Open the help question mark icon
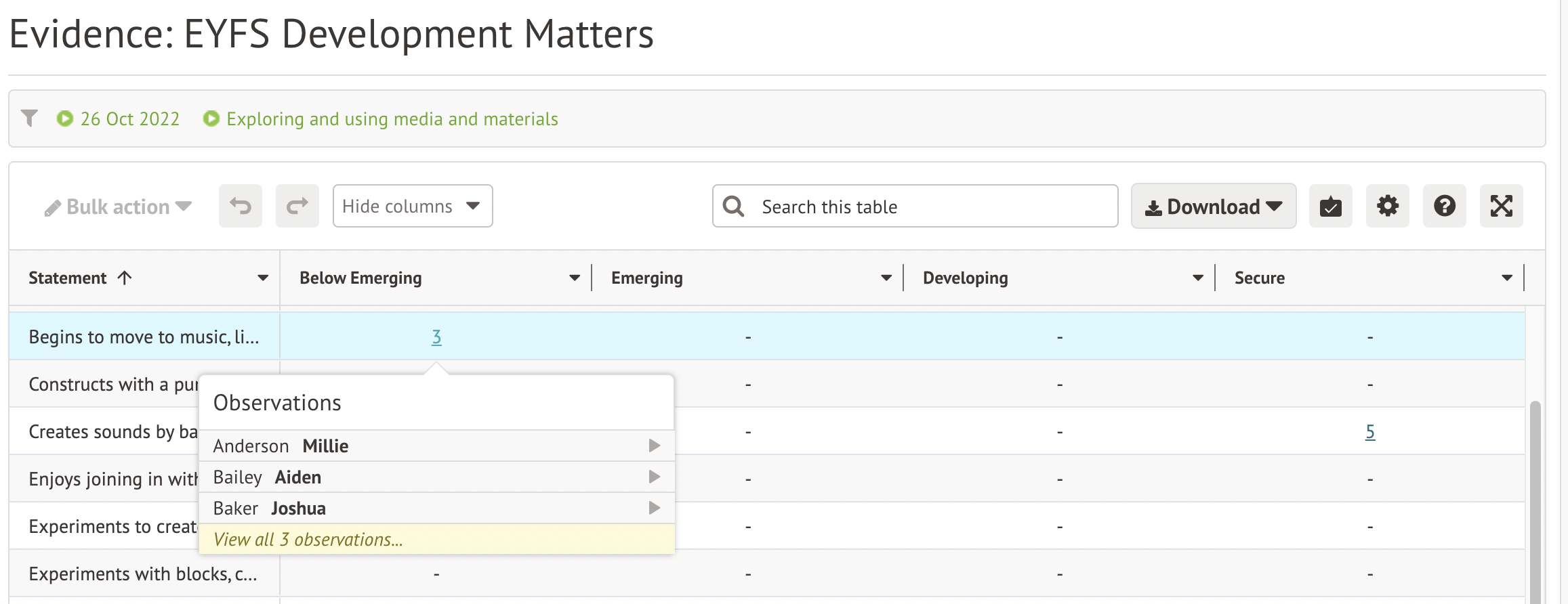This screenshot has height=604, width=1568. click(x=1444, y=206)
